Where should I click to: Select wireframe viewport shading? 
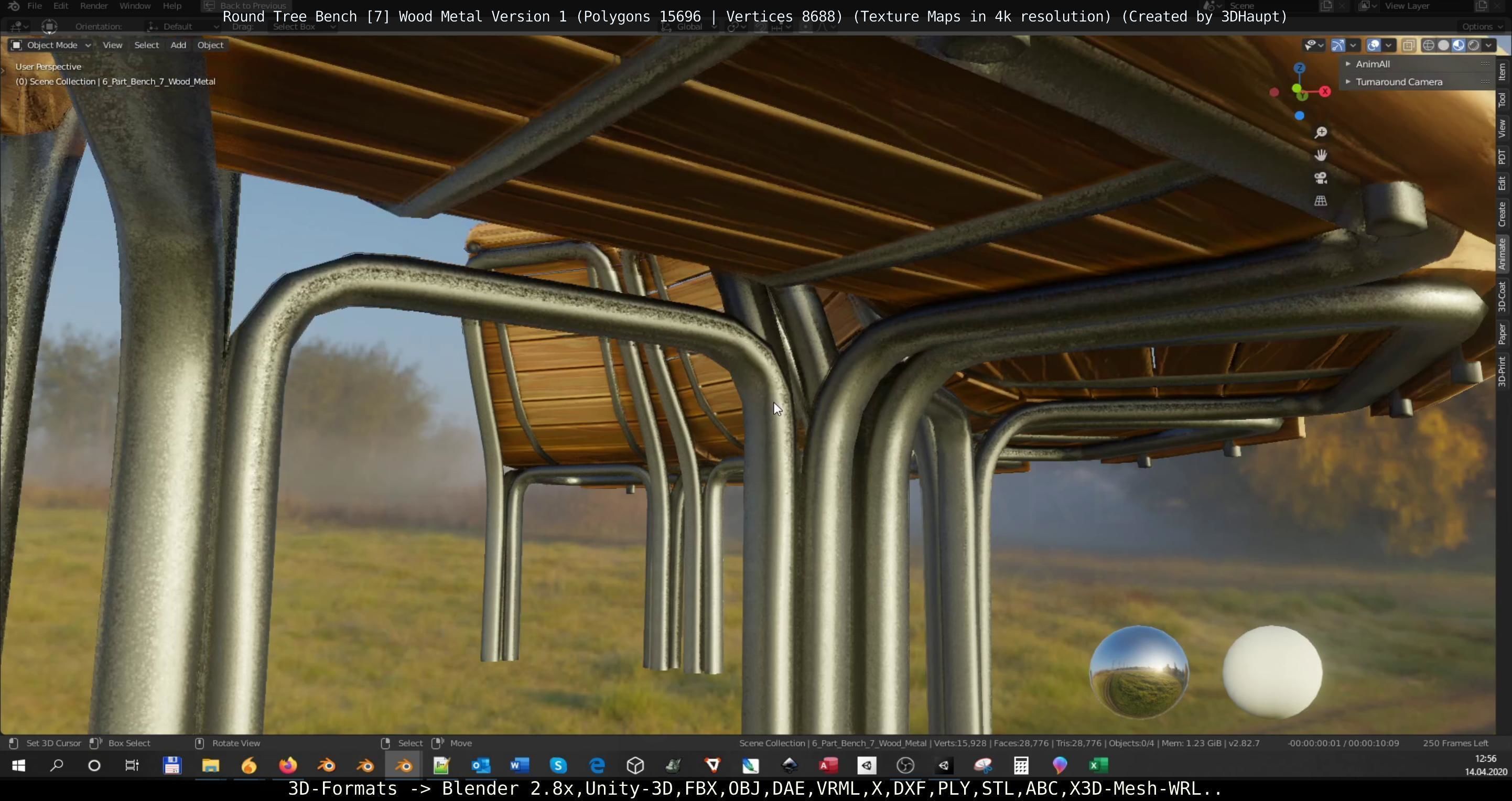tap(1428, 45)
